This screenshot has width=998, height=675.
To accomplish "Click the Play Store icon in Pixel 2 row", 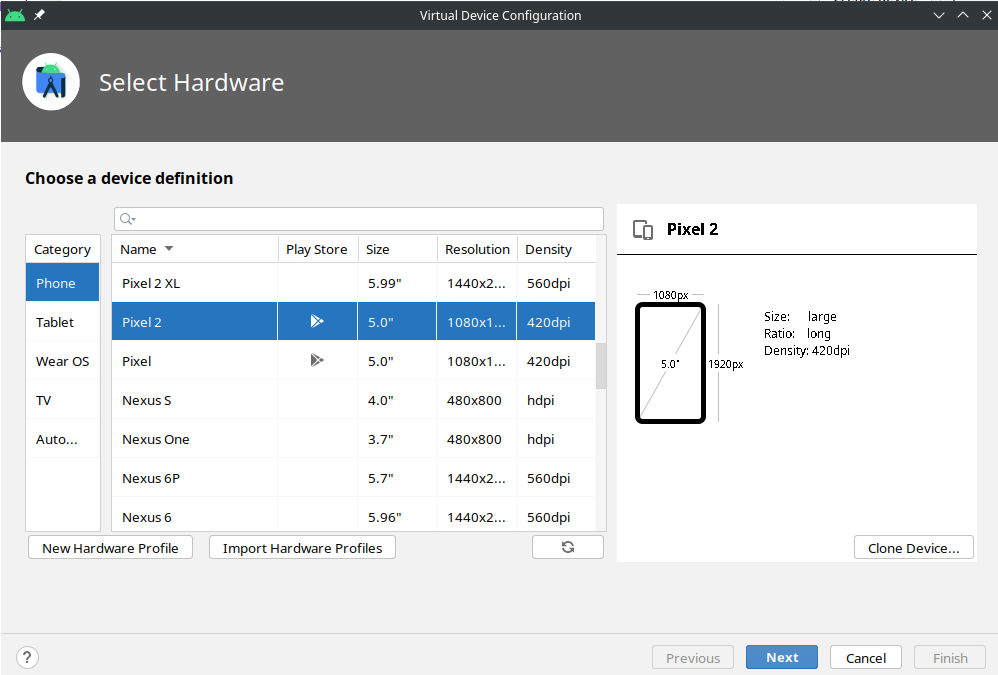I will [x=317, y=321].
